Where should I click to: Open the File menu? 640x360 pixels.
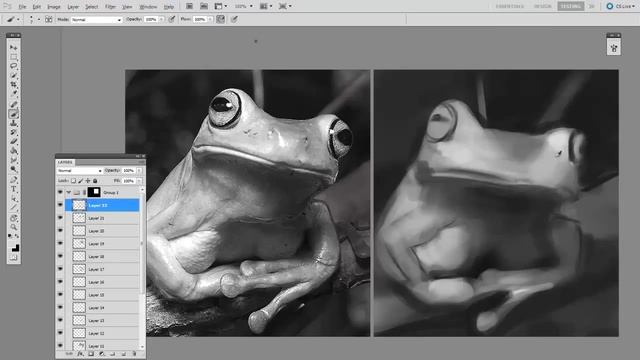(22, 7)
